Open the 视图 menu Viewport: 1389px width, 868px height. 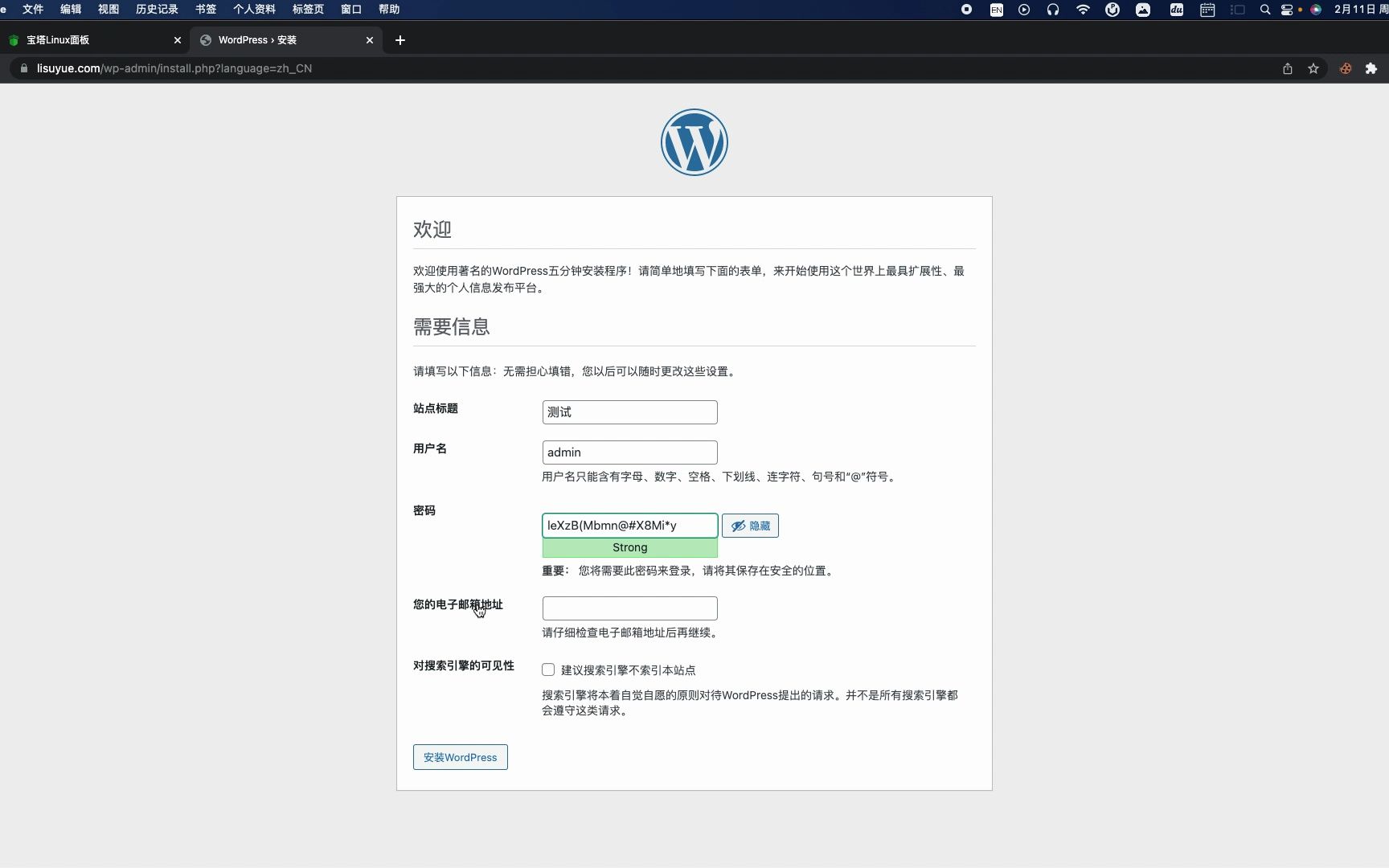pyautogui.click(x=109, y=10)
